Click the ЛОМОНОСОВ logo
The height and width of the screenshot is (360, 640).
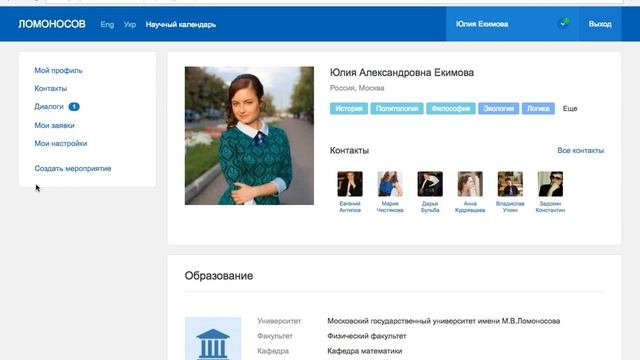pyautogui.click(x=52, y=24)
